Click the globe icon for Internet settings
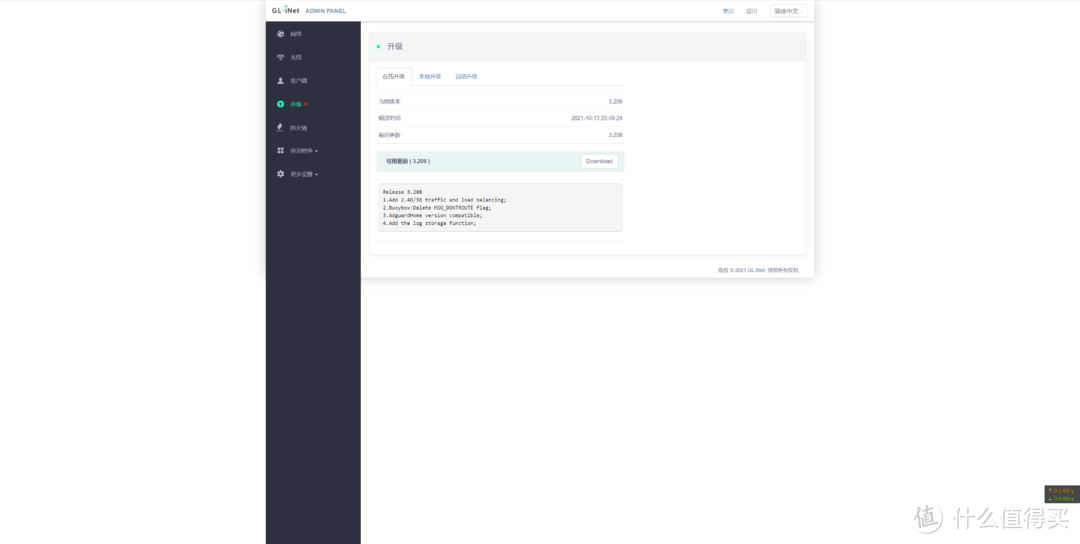 tap(281, 34)
